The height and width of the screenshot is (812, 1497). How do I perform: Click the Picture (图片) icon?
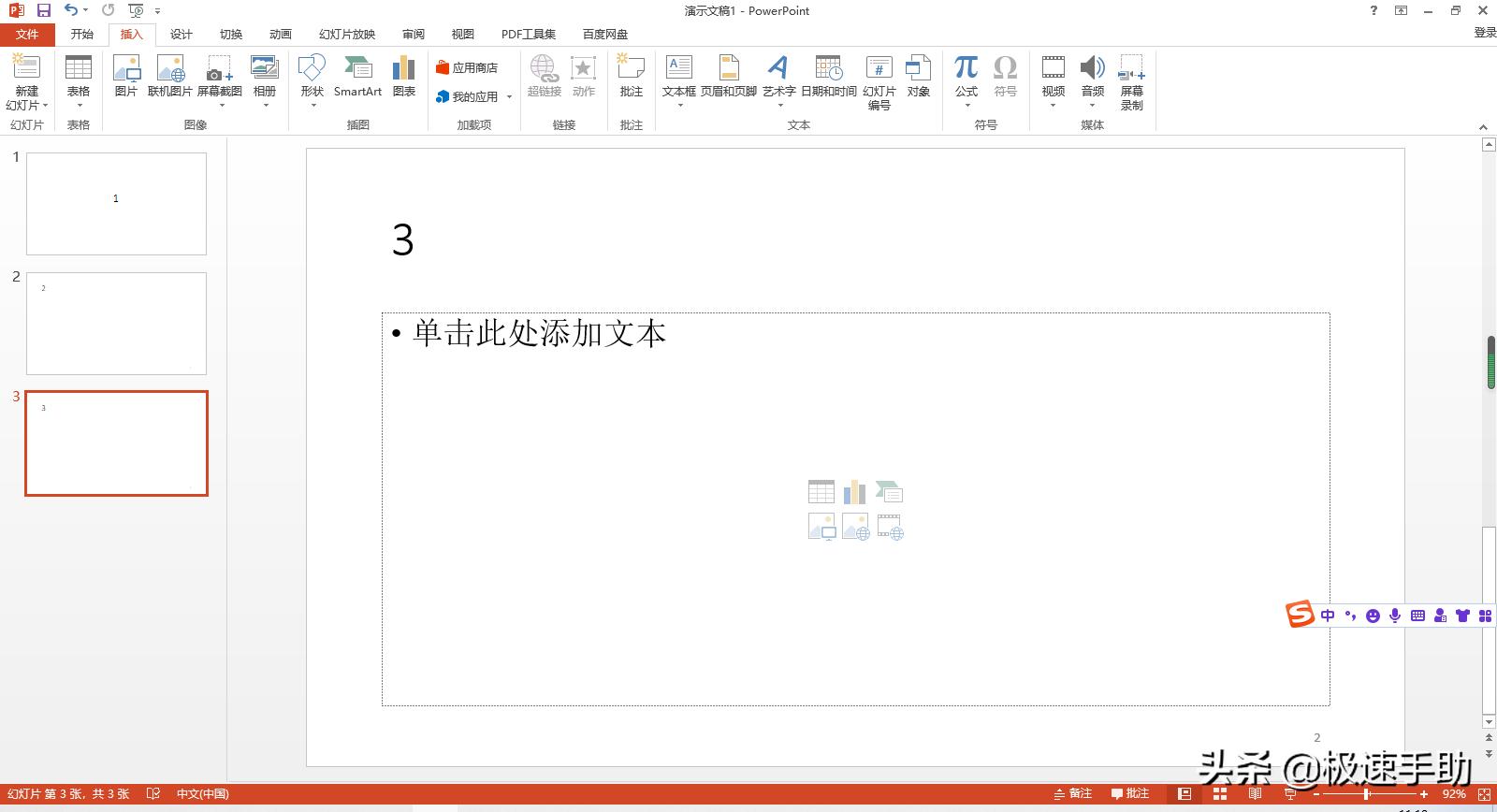pyautogui.click(x=126, y=67)
